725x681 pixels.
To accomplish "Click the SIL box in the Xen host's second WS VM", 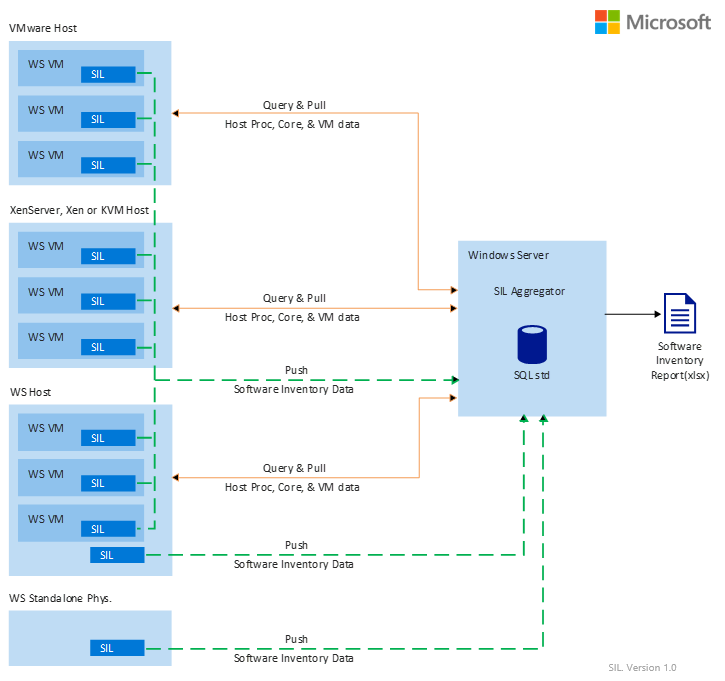I will click(108, 301).
